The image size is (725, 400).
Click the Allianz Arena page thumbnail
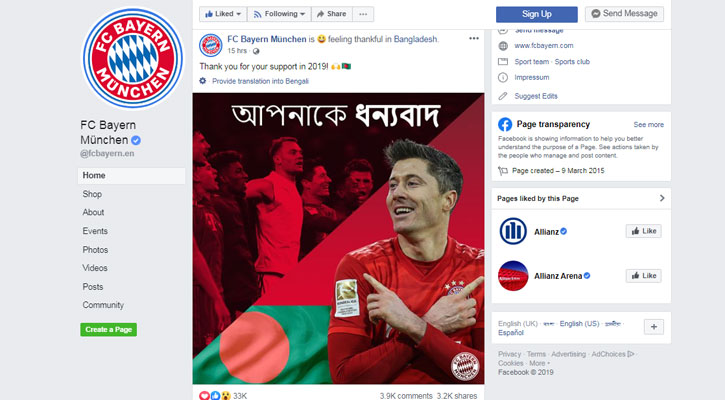click(x=513, y=276)
